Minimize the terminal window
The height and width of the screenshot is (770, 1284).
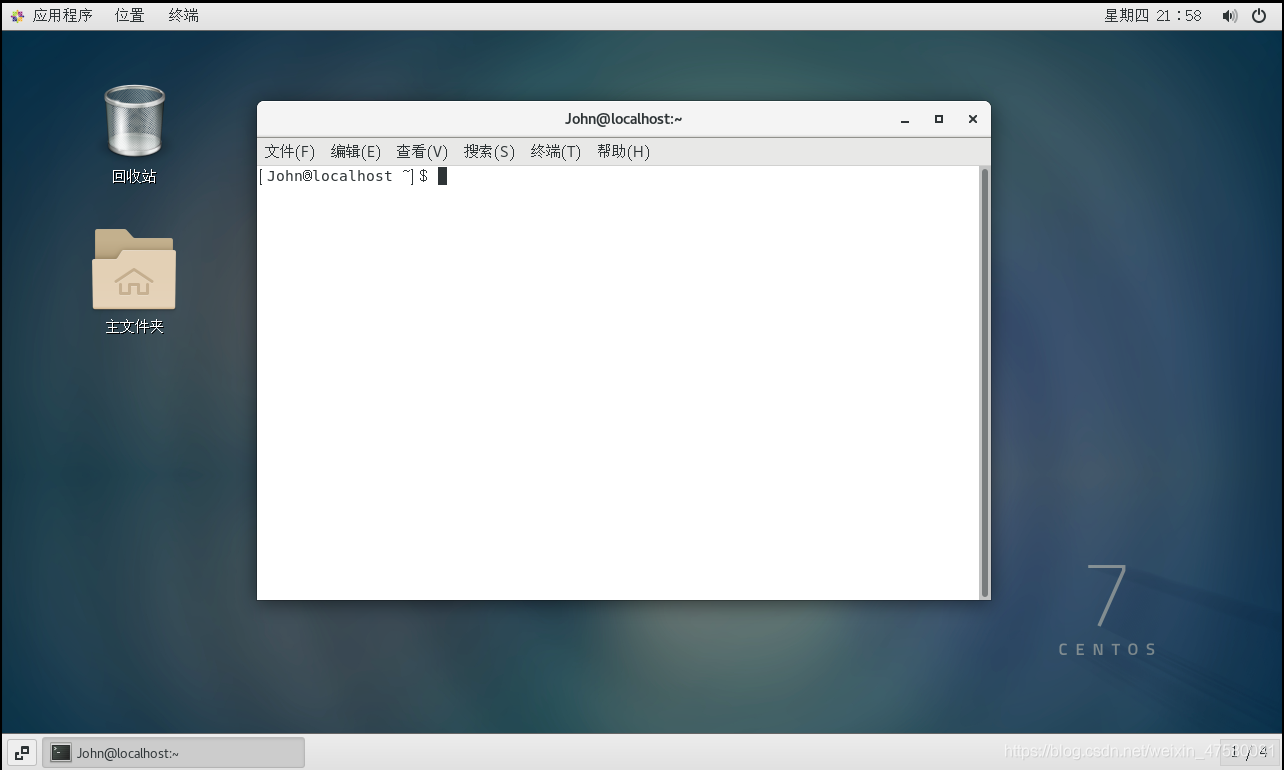coord(905,119)
